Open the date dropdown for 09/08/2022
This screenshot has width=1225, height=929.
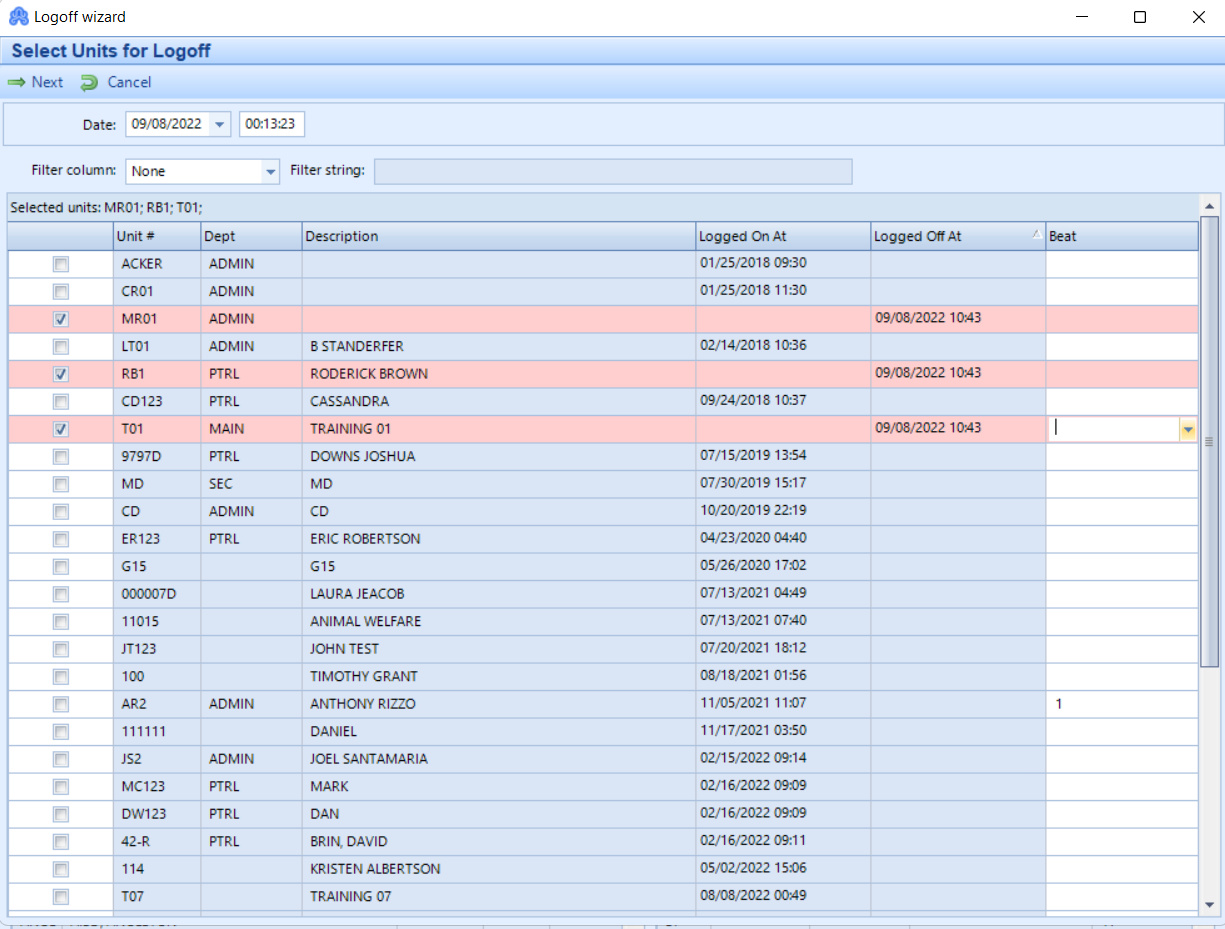click(217, 124)
